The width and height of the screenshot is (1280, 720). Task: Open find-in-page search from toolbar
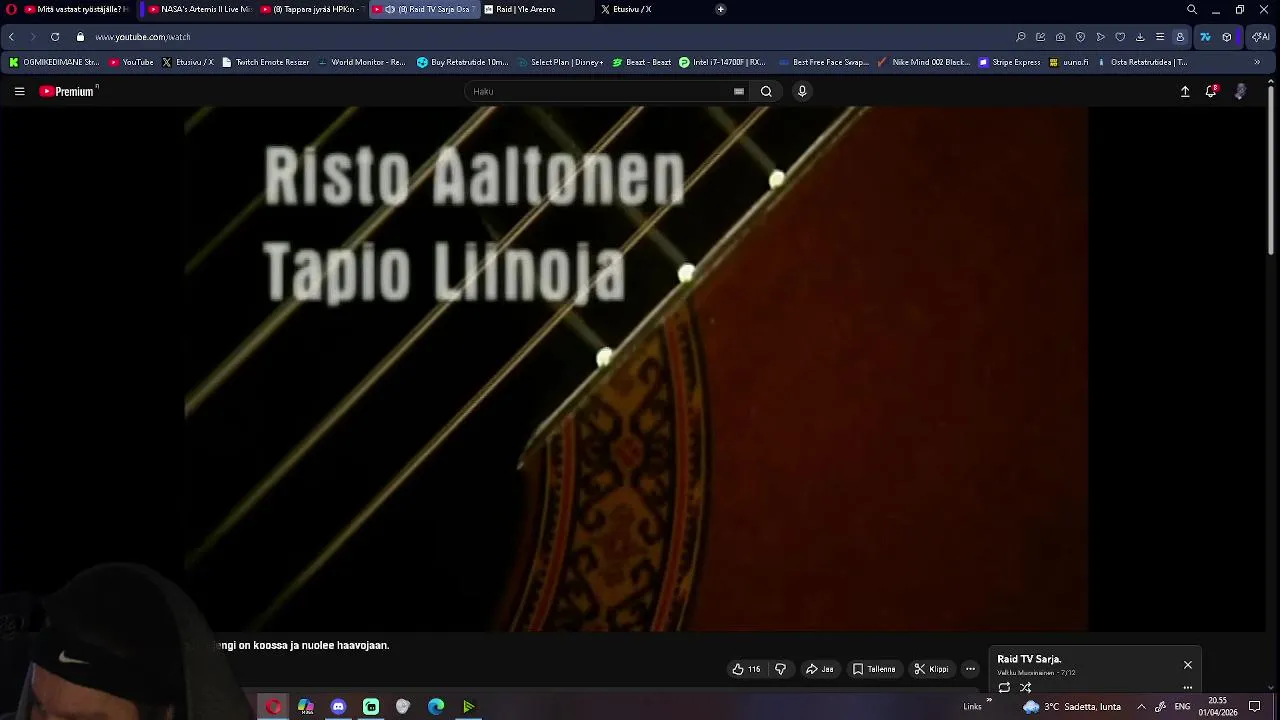(x=1021, y=37)
